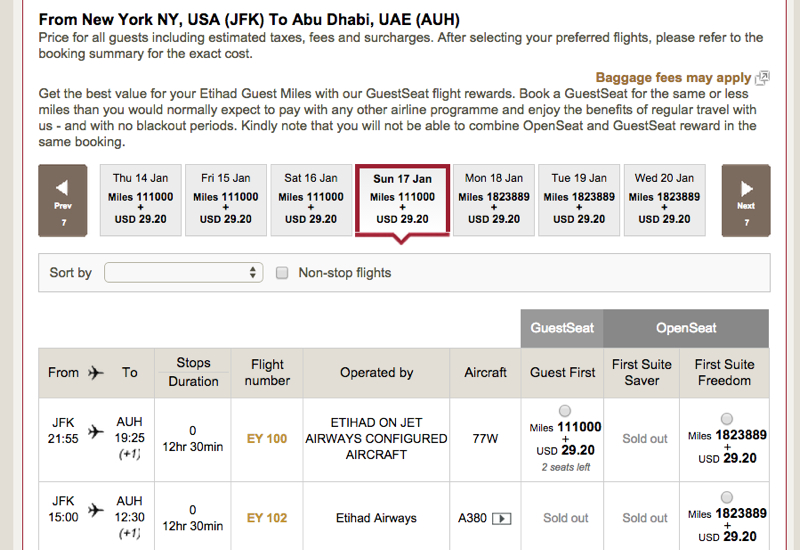Play A380 aircraft video icon
The image size is (800, 550).
coord(502,519)
